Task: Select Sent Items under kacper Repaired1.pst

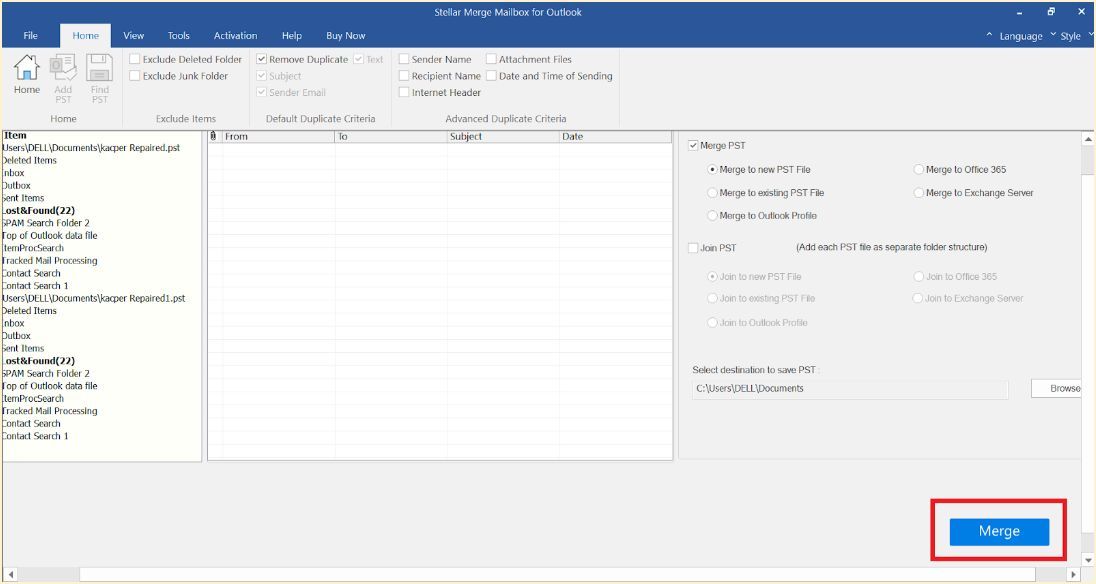Action: point(23,349)
